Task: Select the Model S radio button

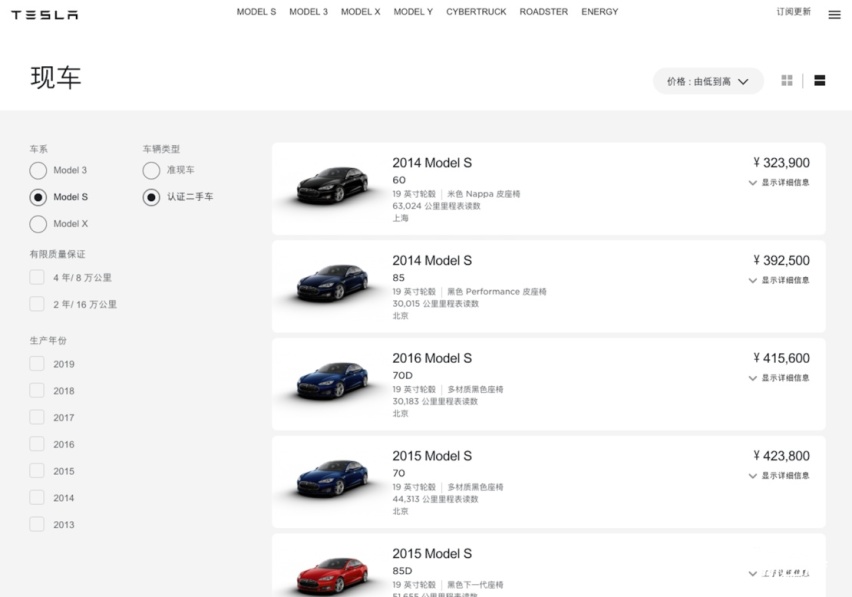Action: (38, 197)
